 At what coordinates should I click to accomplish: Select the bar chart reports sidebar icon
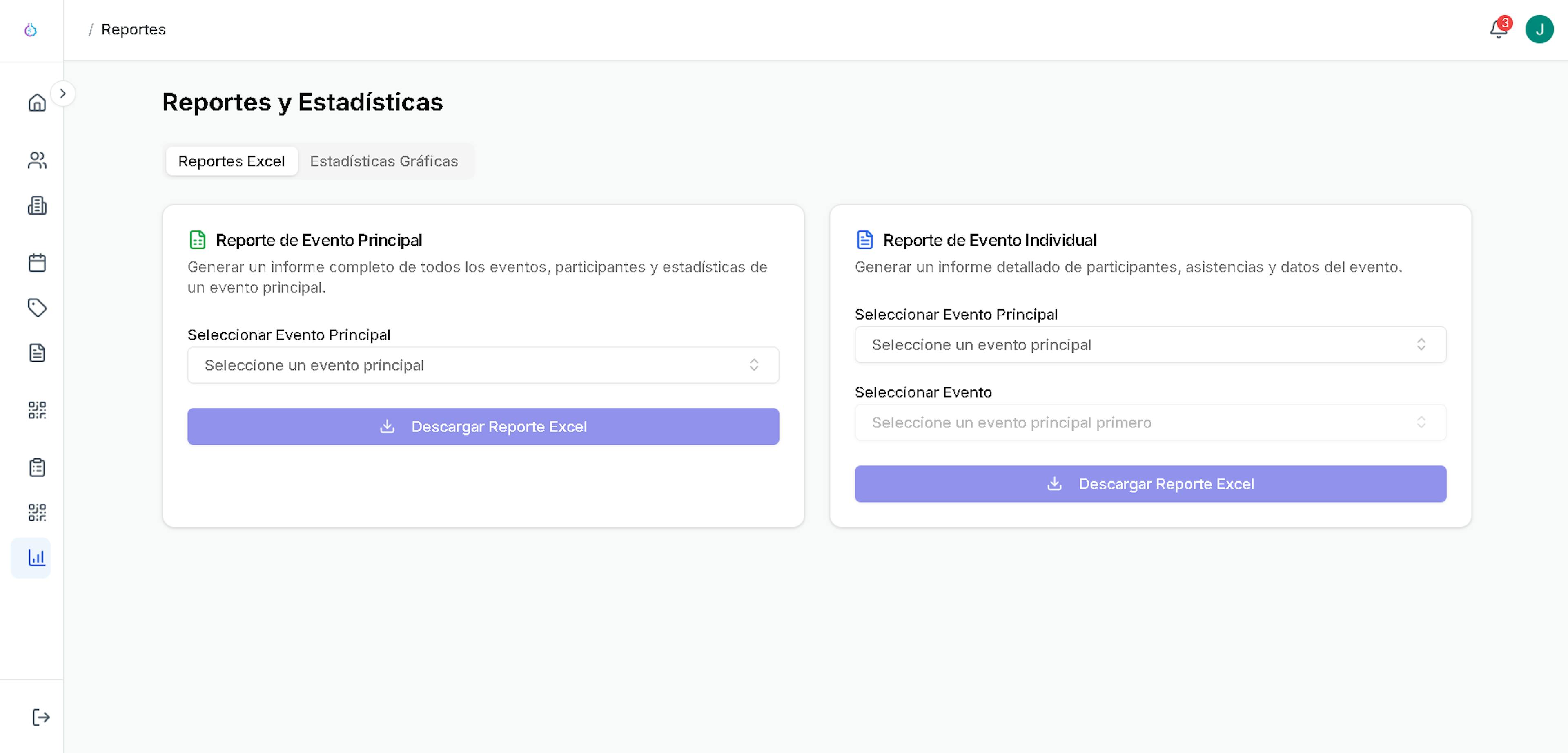point(37,557)
